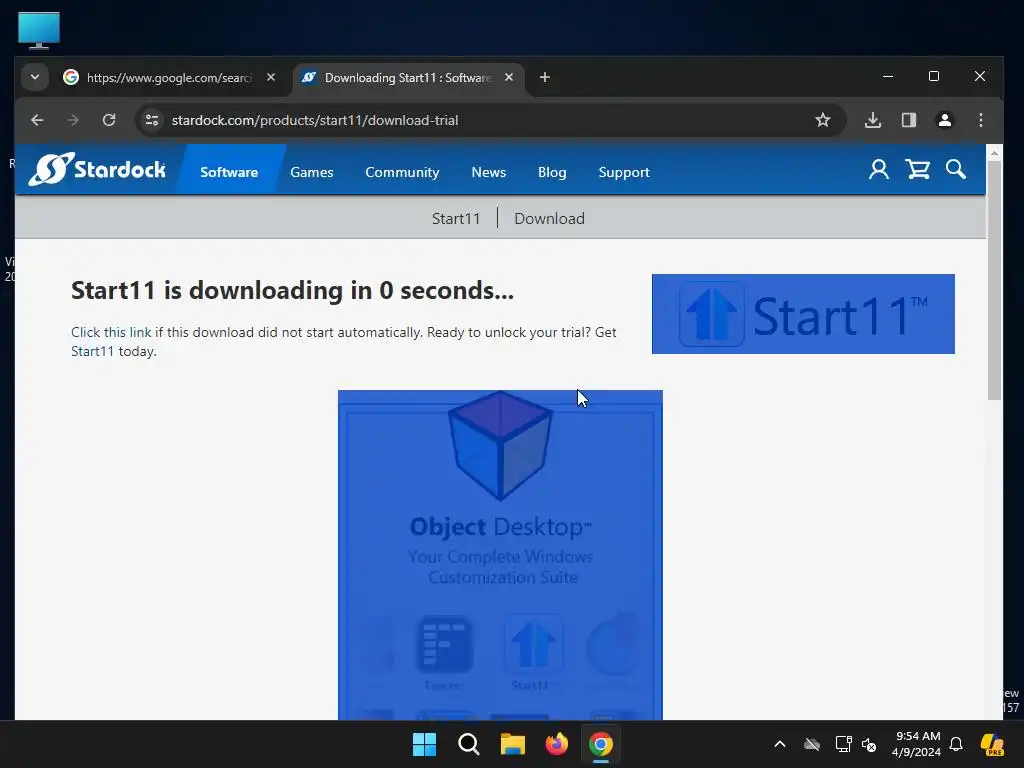This screenshot has width=1024, height=768.
Task: Go to Start11 product sub-navigation link
Action: 456,219
